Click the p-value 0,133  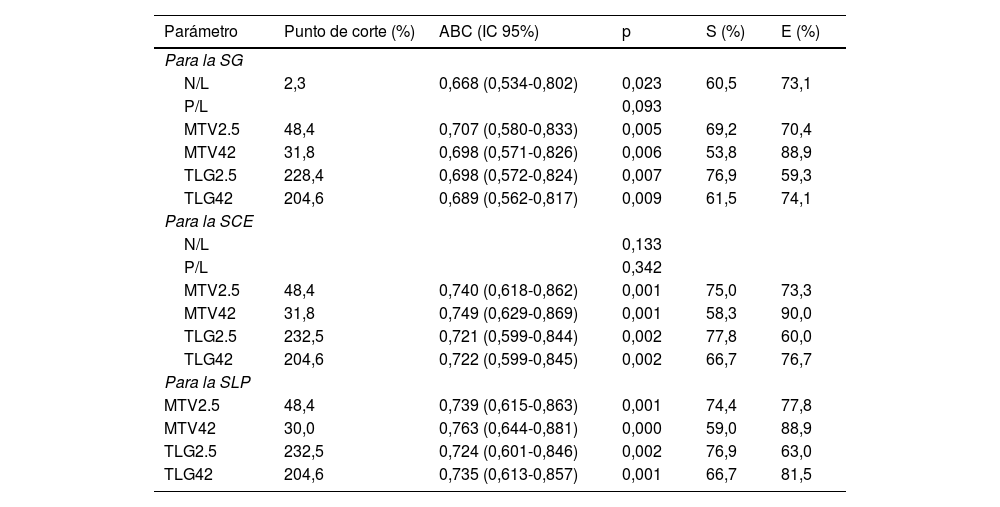point(641,244)
